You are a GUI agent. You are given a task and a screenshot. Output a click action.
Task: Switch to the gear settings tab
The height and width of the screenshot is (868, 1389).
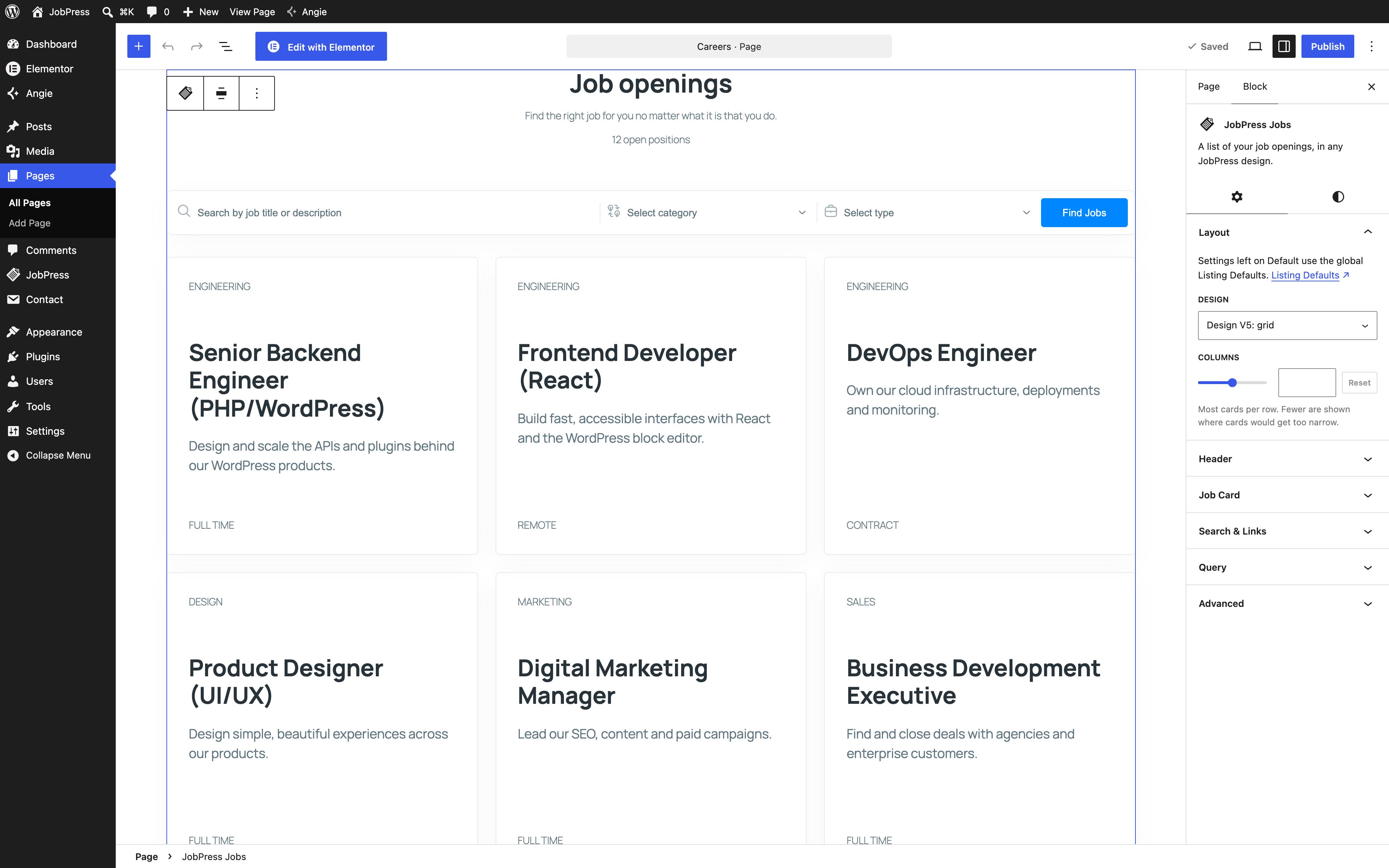1237,197
